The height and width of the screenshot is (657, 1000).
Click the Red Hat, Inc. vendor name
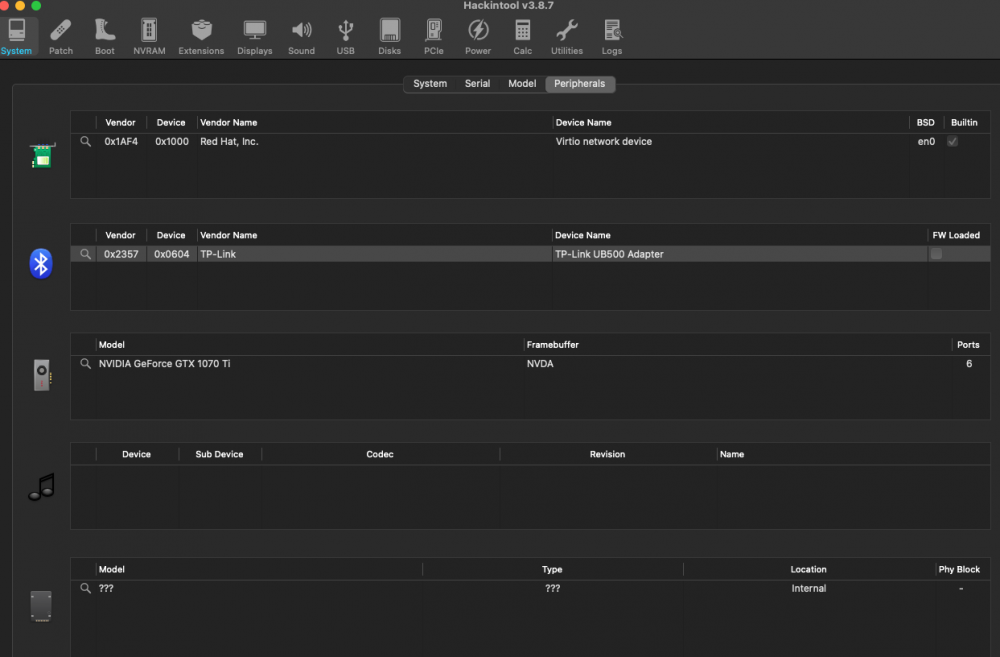[x=229, y=142]
